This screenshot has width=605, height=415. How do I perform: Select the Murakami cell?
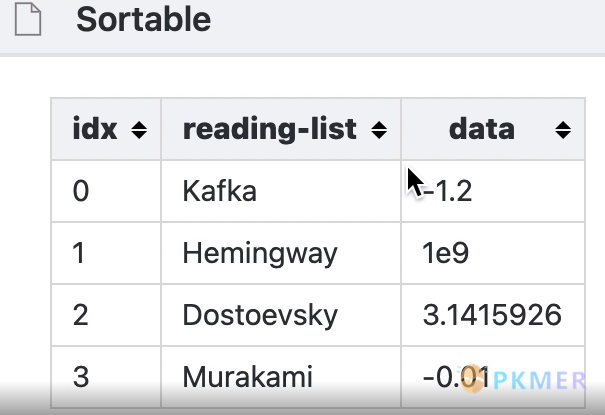(x=281, y=377)
